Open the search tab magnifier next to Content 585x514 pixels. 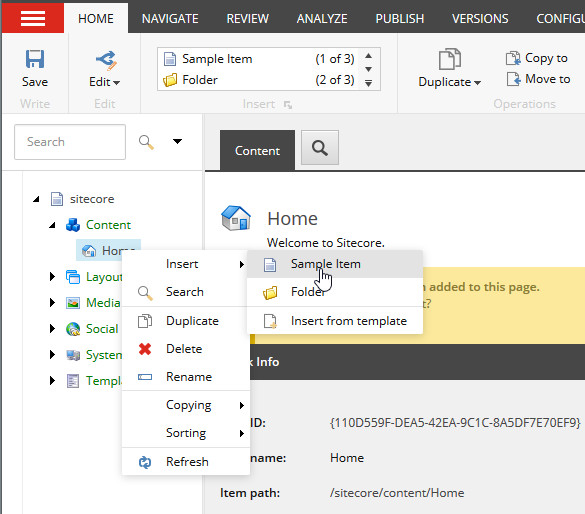(320, 148)
